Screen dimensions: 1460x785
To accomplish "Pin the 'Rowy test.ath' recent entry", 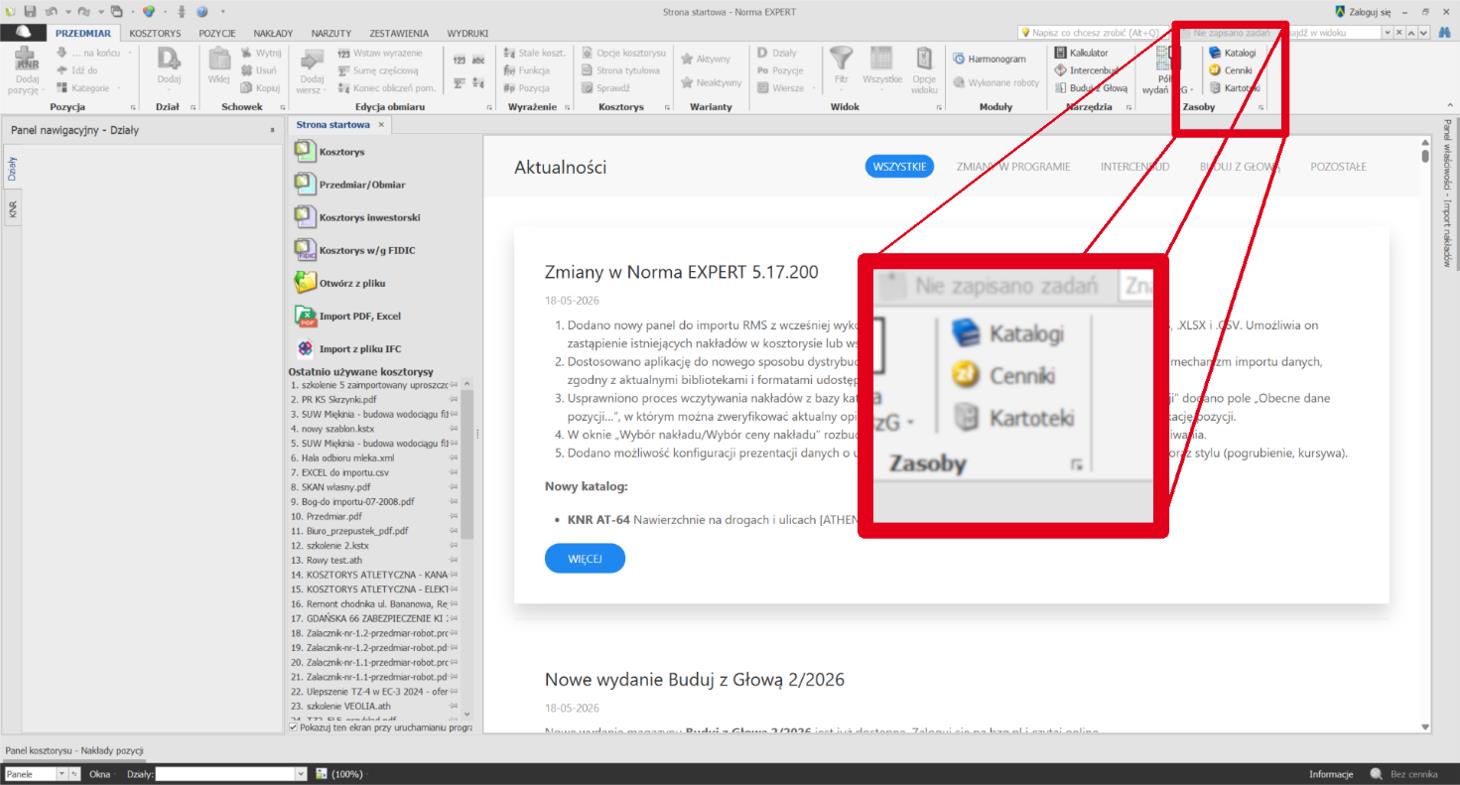I will pos(454,560).
